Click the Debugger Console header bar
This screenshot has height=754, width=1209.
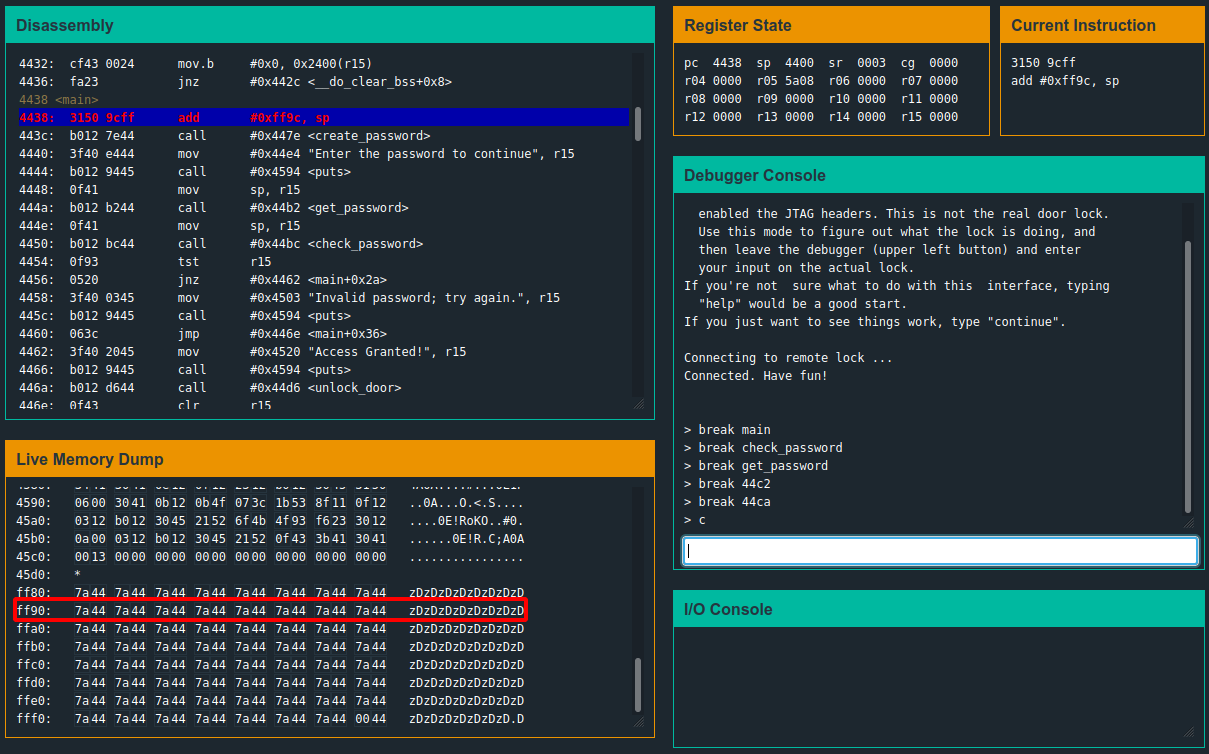(938, 175)
